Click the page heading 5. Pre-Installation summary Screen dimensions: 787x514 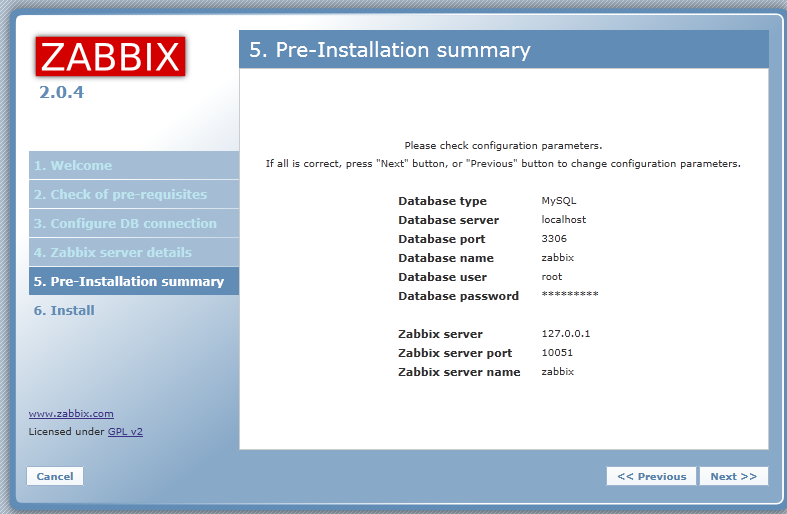tap(389, 50)
